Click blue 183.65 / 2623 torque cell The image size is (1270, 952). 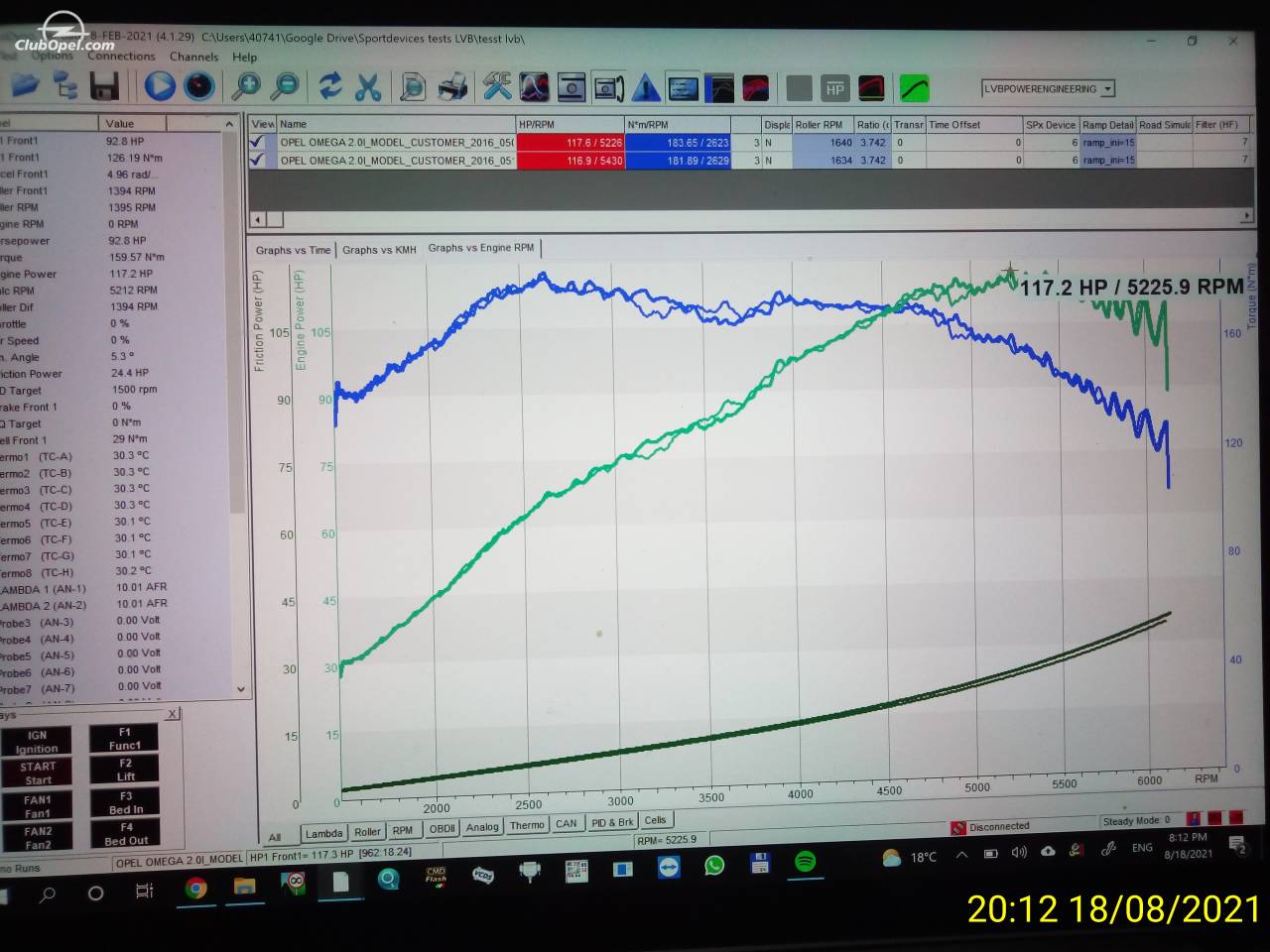pos(678,143)
